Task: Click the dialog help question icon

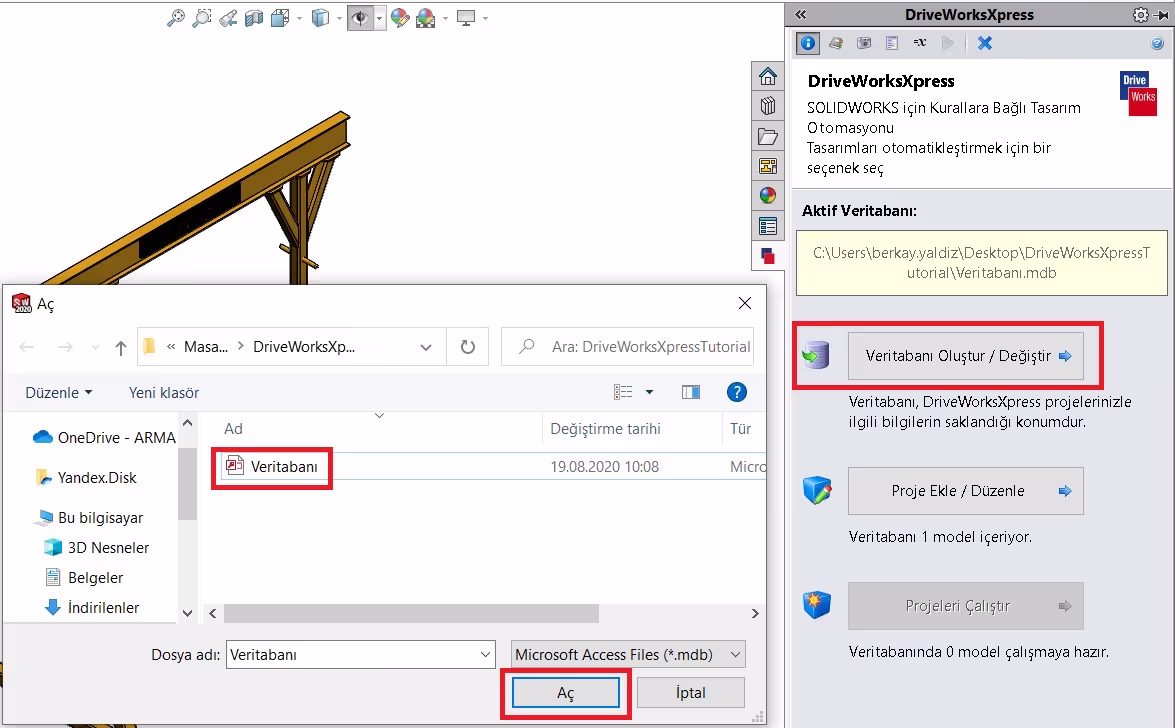Action: 737,392
